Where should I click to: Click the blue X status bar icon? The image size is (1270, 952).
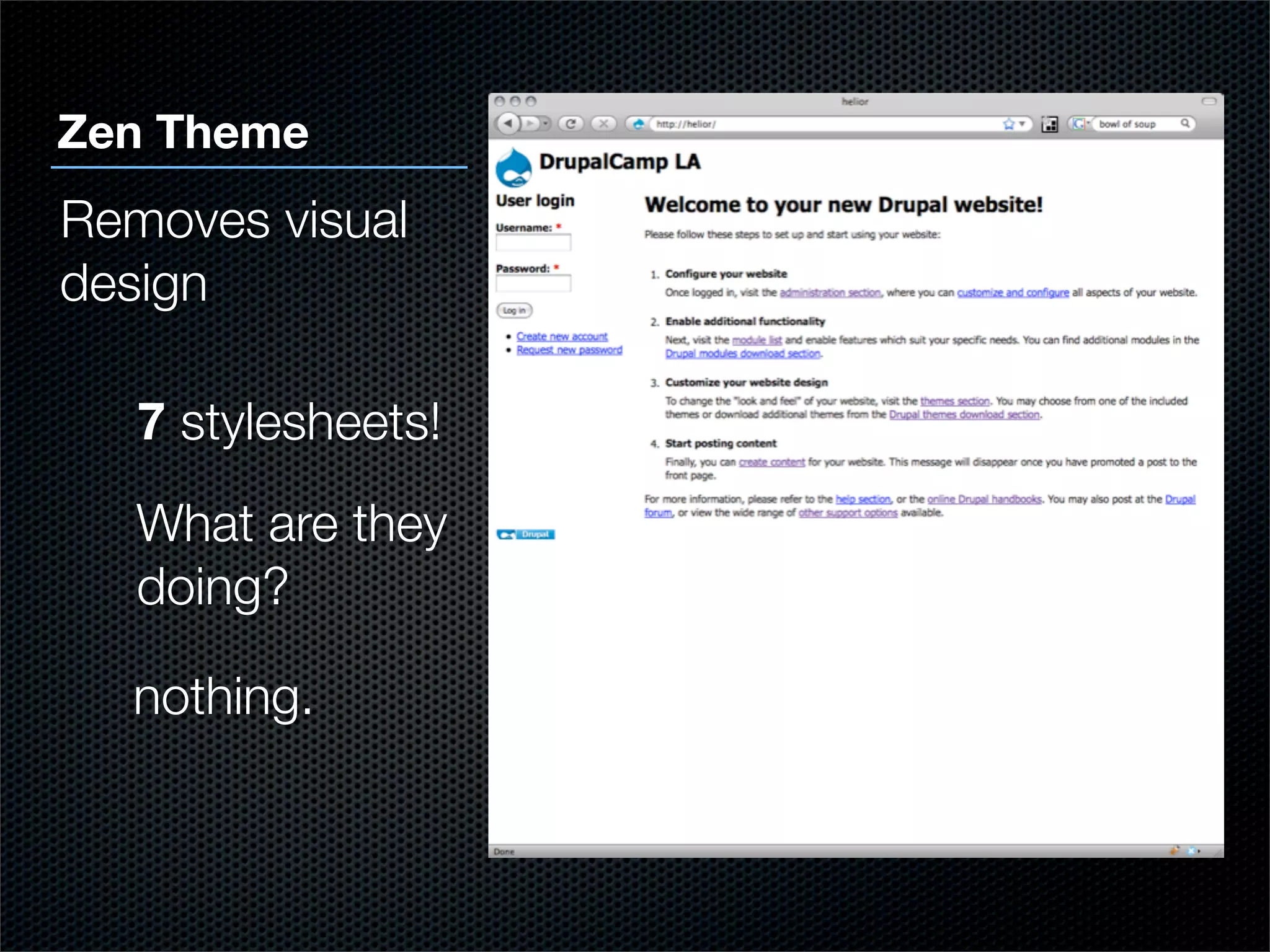click(1191, 851)
